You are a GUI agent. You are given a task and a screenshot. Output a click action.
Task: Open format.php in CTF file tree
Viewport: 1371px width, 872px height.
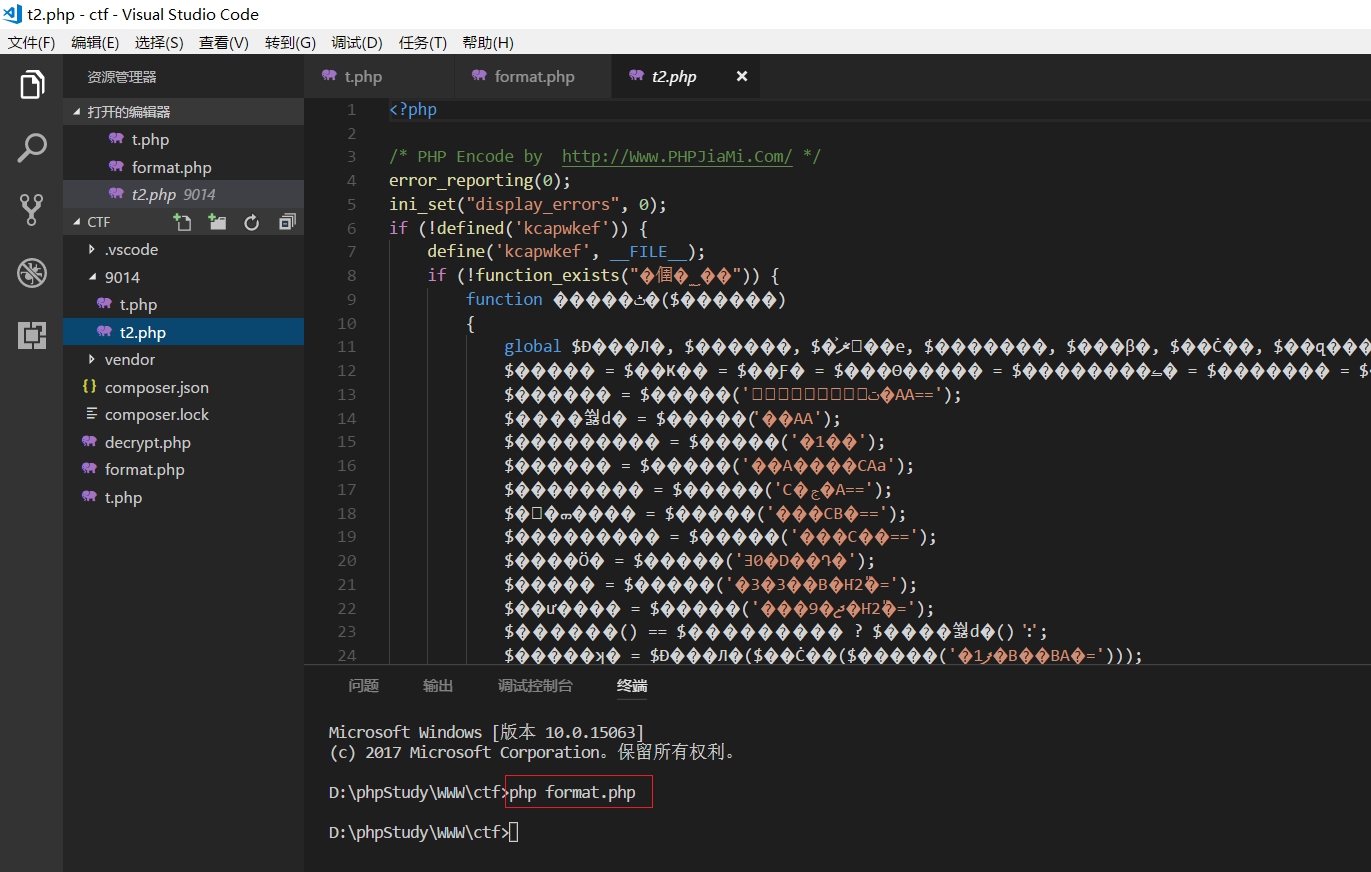183,469
